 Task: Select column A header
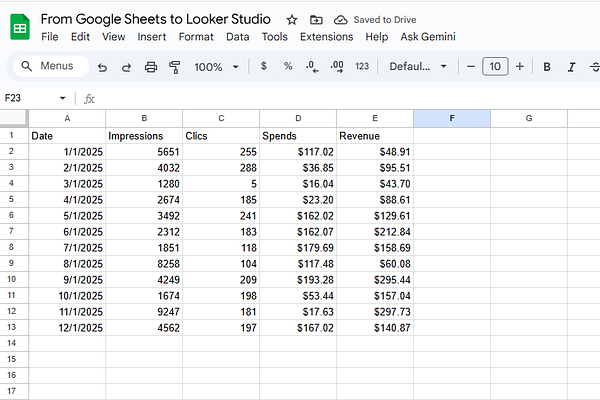pyautogui.click(x=67, y=118)
